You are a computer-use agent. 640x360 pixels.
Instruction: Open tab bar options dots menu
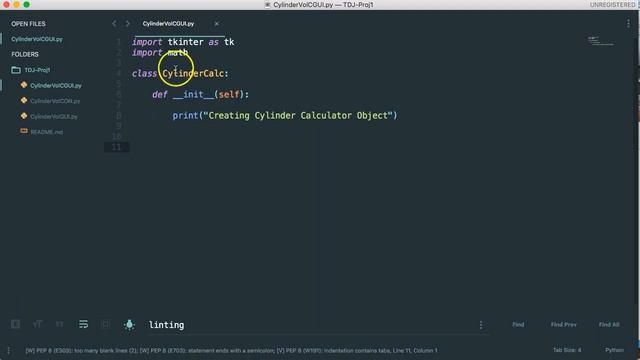(x=628, y=24)
